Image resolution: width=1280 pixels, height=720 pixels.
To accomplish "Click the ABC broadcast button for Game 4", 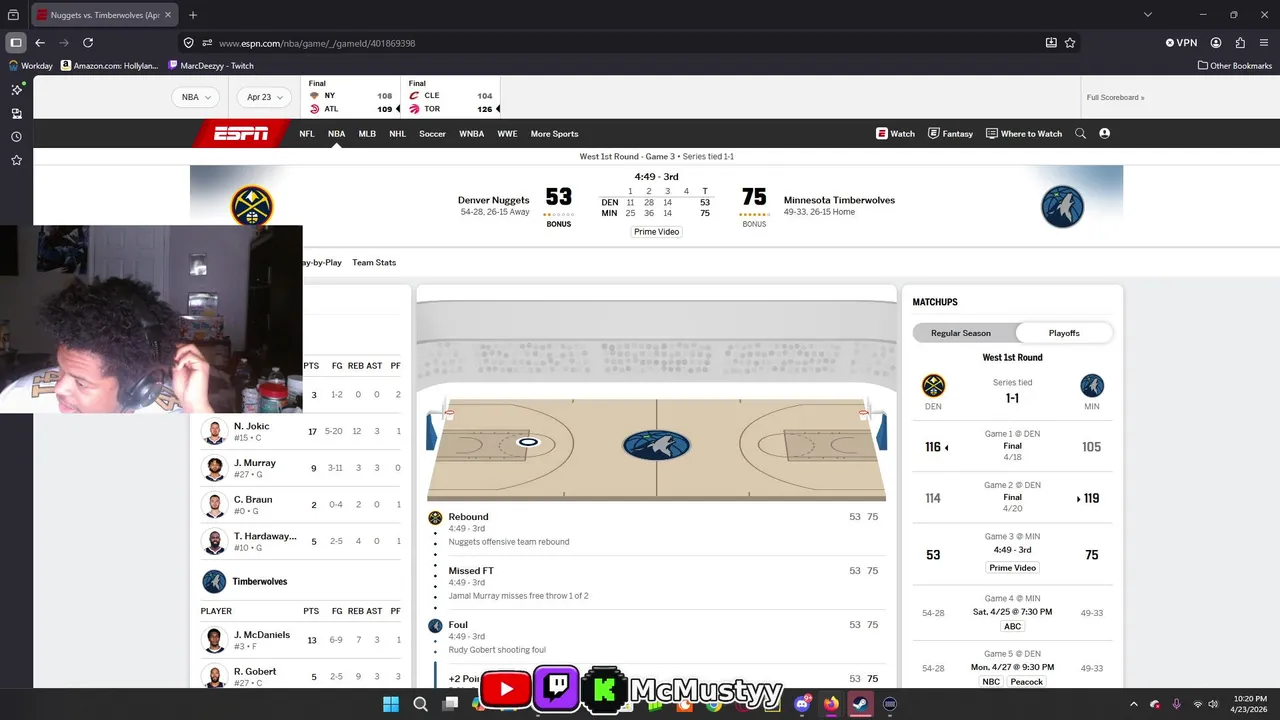I will (1012, 626).
